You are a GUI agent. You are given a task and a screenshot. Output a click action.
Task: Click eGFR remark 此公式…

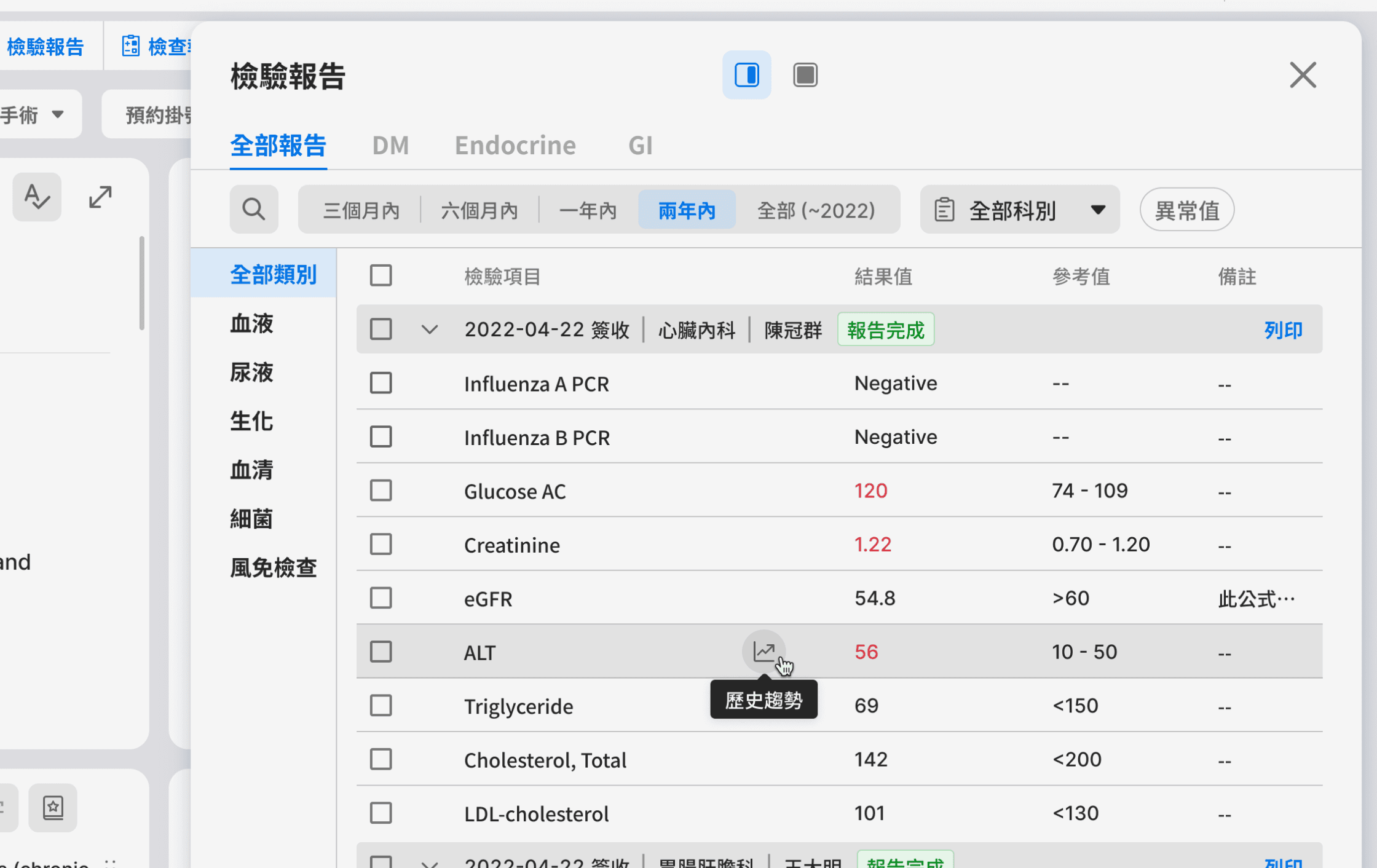click(1256, 598)
